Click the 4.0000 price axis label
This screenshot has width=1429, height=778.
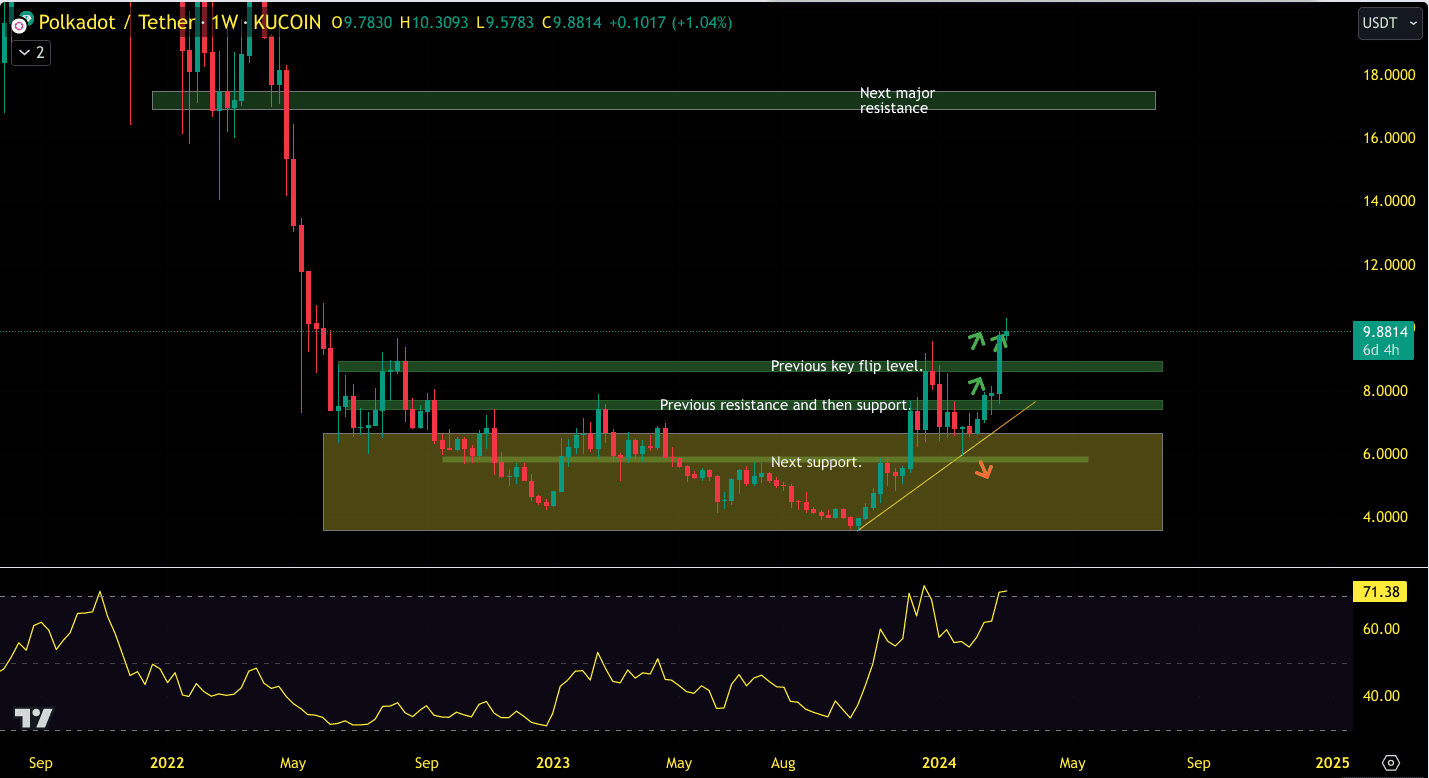(1387, 517)
